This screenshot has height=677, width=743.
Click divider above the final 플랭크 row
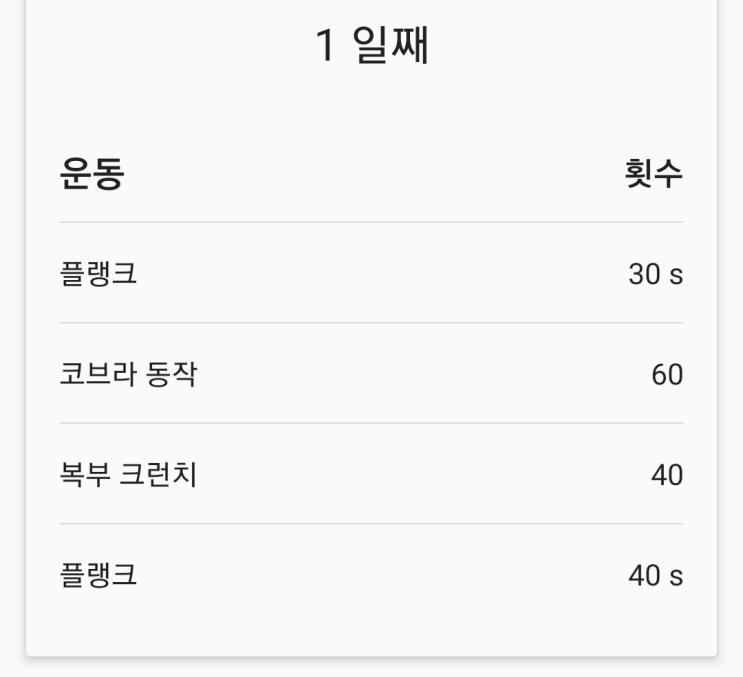coord(372,524)
